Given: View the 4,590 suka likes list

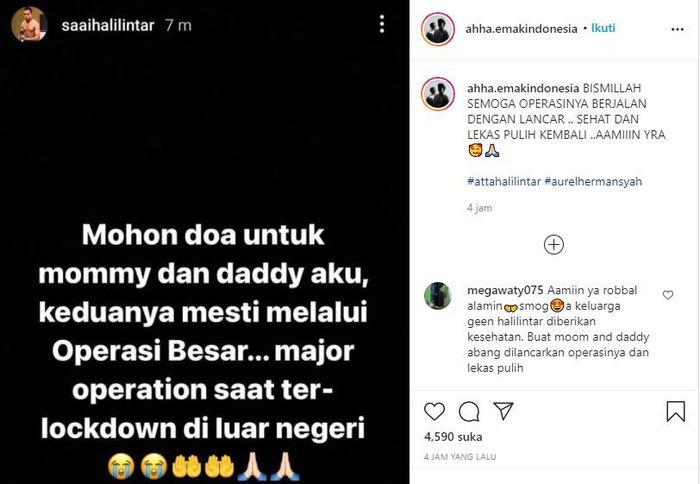Looking at the screenshot, I should click(x=453, y=437).
